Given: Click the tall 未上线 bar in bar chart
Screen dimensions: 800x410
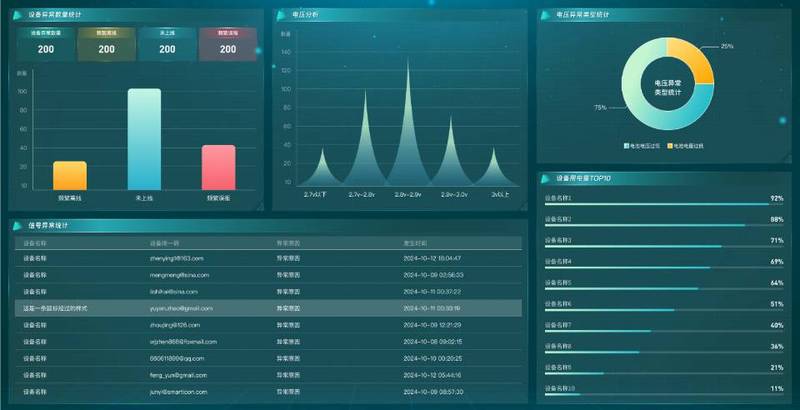Looking at the screenshot, I should (144, 139).
